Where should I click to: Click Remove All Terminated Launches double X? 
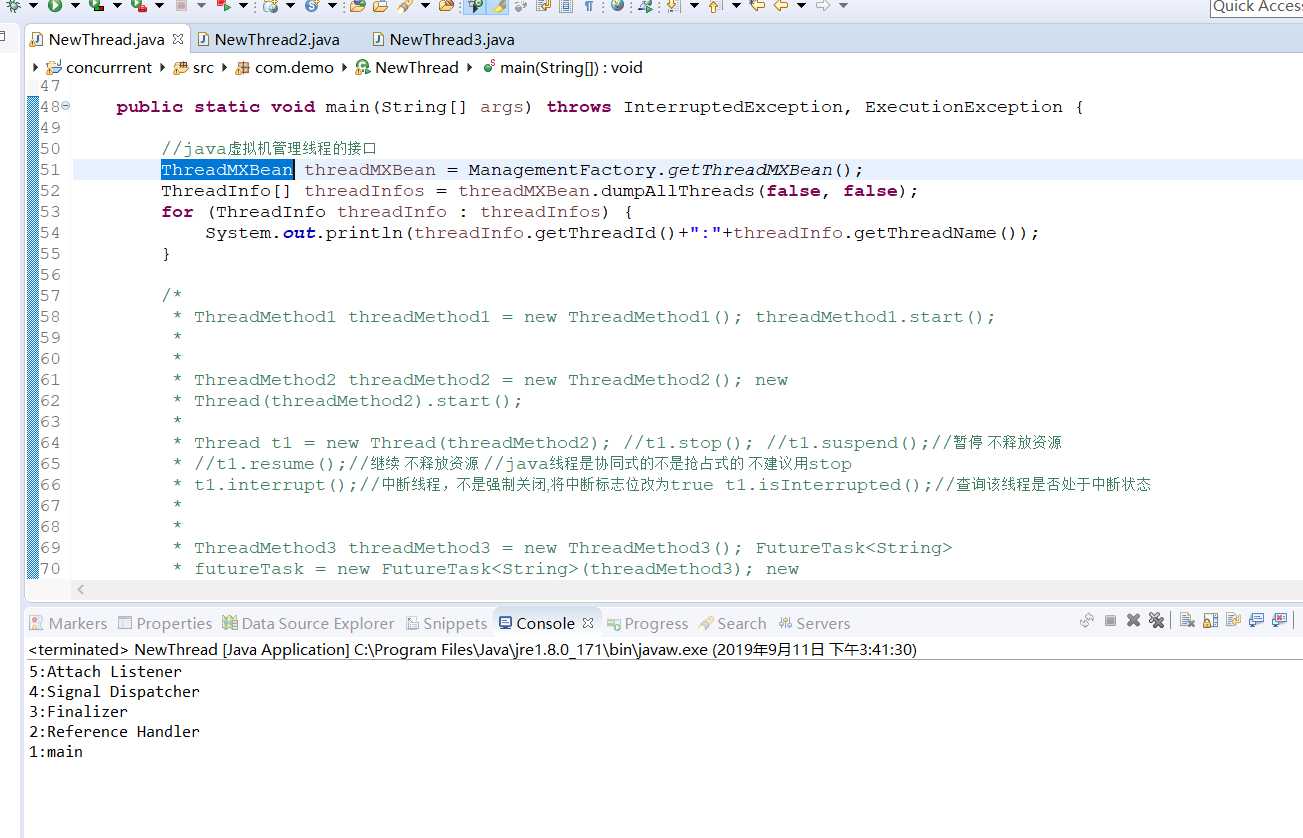tap(1157, 620)
